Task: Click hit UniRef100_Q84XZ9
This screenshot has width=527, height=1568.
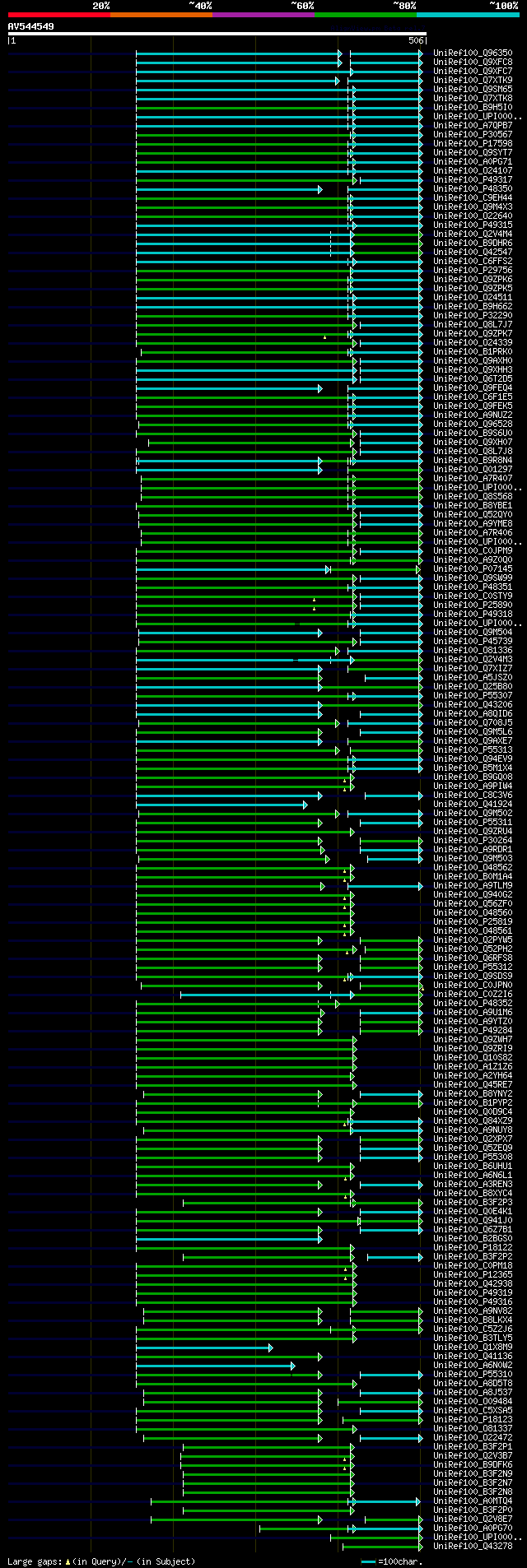Action: click(473, 1120)
